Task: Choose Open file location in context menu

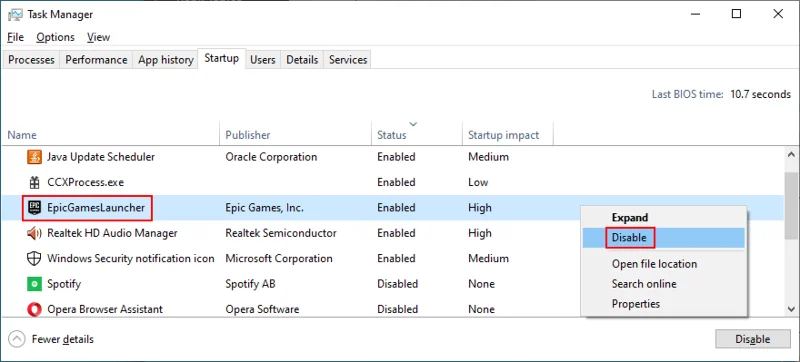Action: 663,264
